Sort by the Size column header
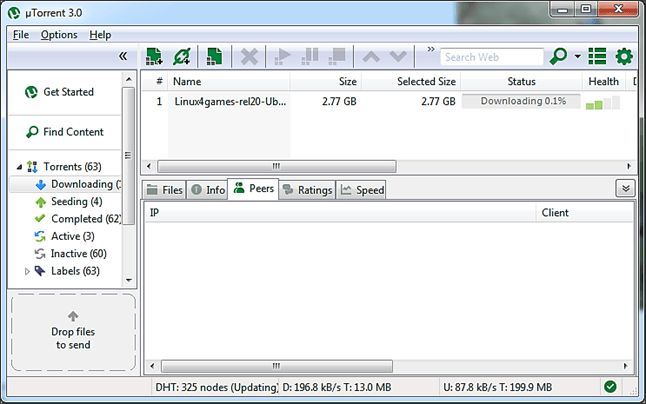 [x=326, y=82]
